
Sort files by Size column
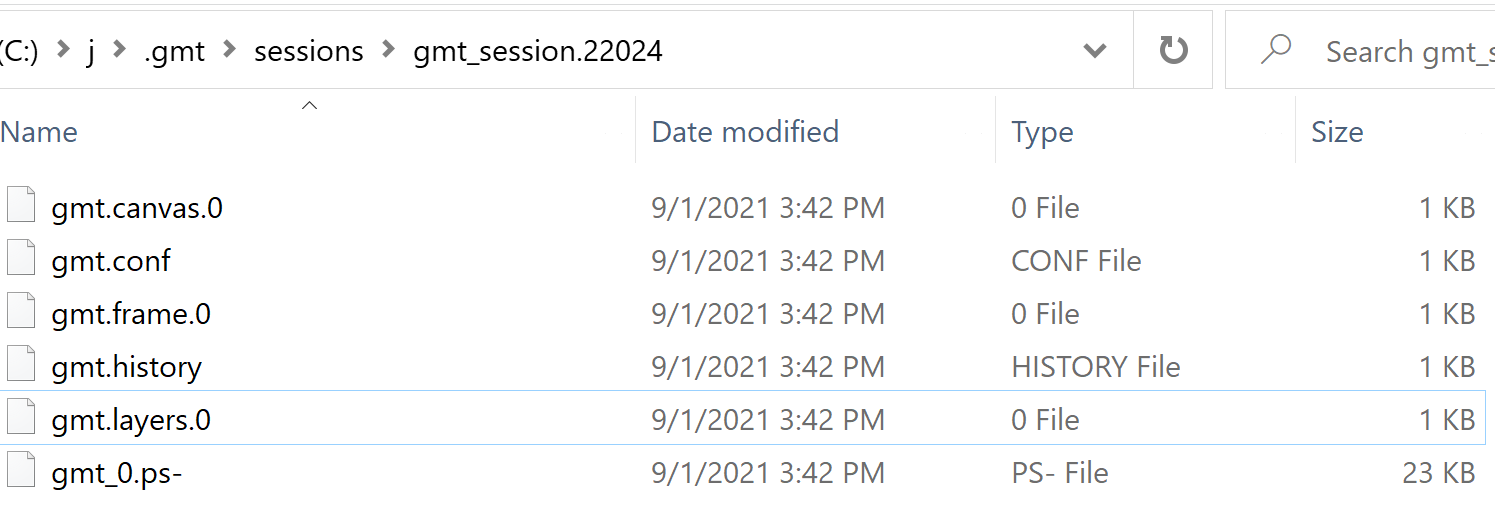(1337, 132)
